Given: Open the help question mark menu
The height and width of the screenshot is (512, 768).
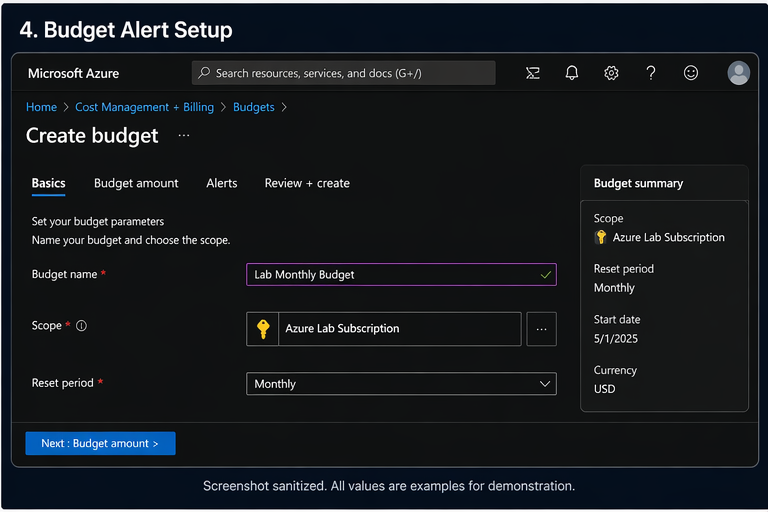Looking at the screenshot, I should coord(650,73).
